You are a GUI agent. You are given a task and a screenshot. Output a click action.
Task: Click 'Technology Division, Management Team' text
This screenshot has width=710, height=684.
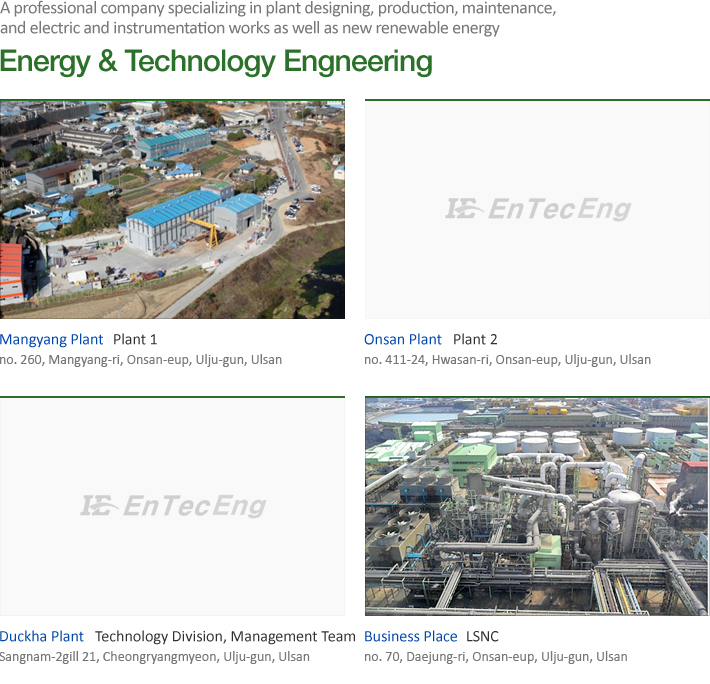coord(225,637)
